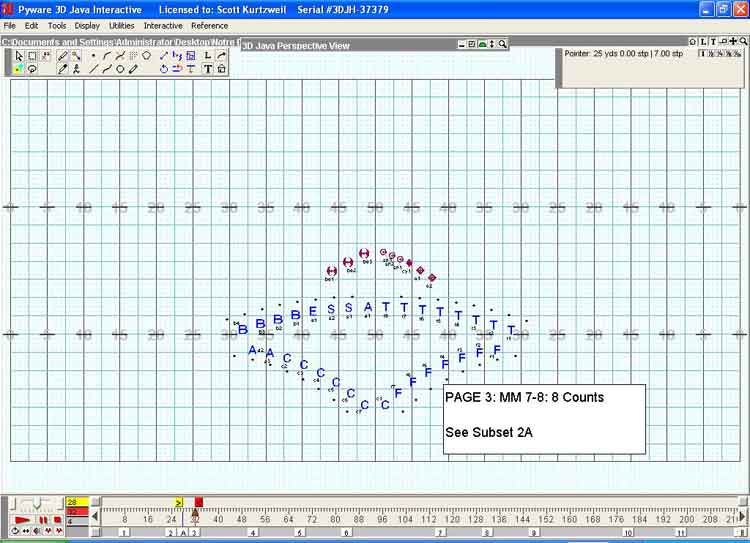Select the lasso selection tool
The height and width of the screenshot is (543, 750).
click(x=32, y=69)
